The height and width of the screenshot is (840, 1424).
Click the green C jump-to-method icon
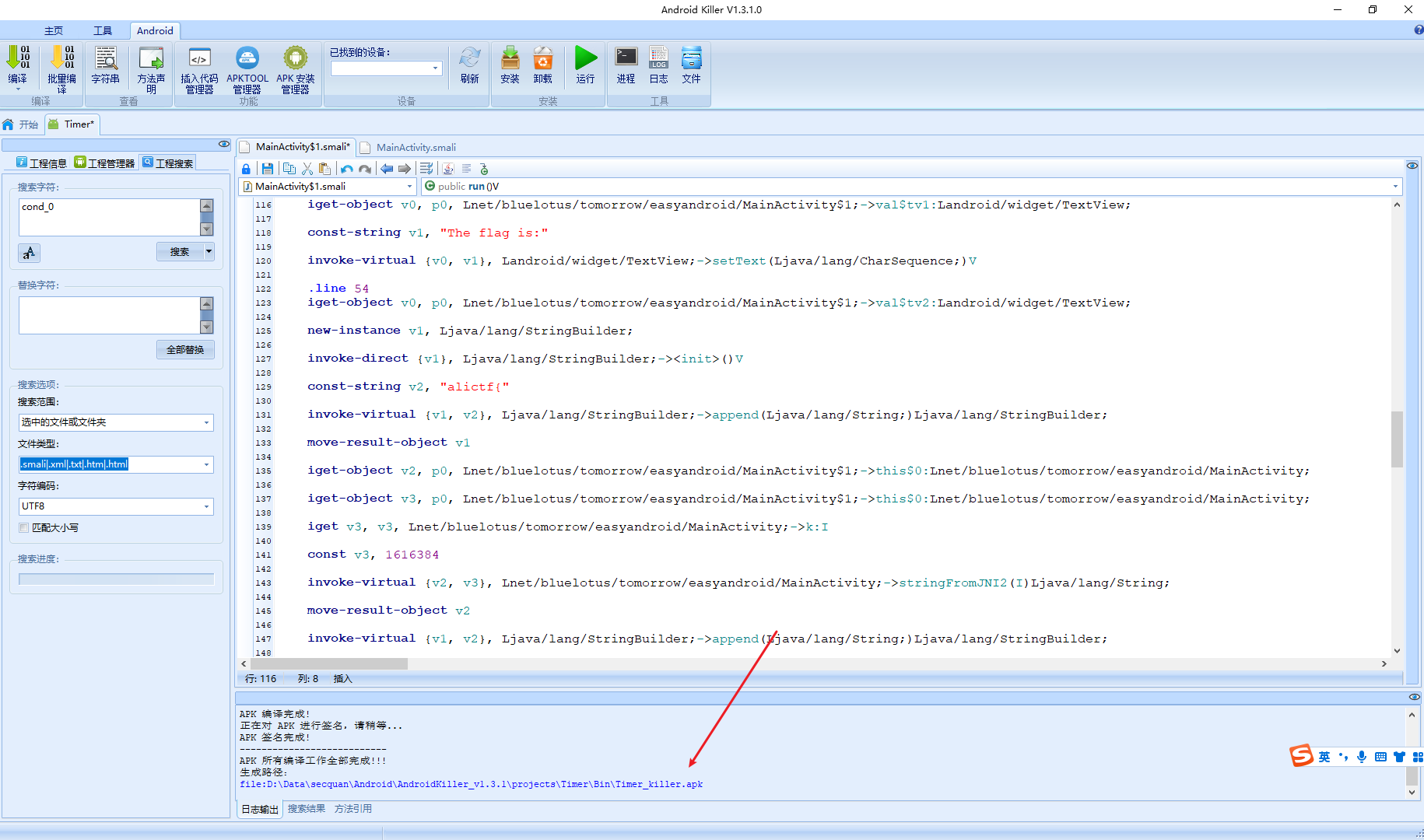484,169
